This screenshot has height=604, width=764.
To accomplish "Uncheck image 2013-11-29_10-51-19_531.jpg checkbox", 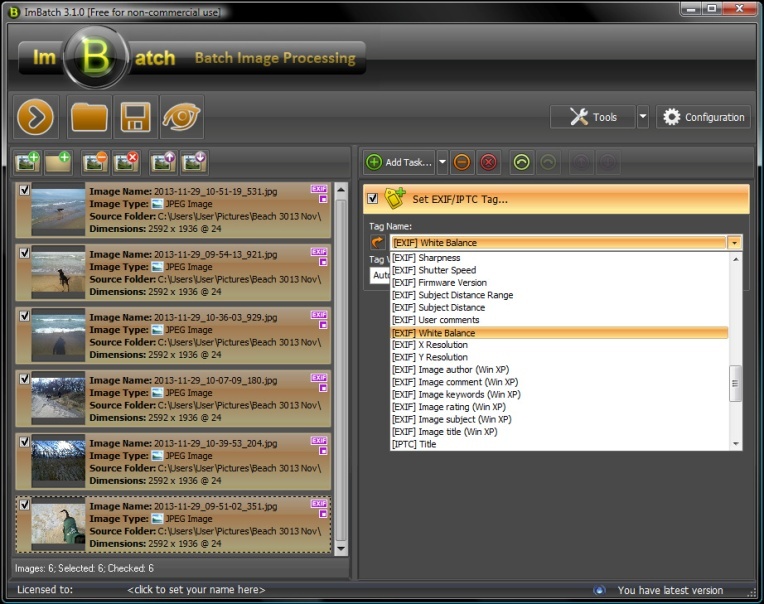I will coord(25,189).
